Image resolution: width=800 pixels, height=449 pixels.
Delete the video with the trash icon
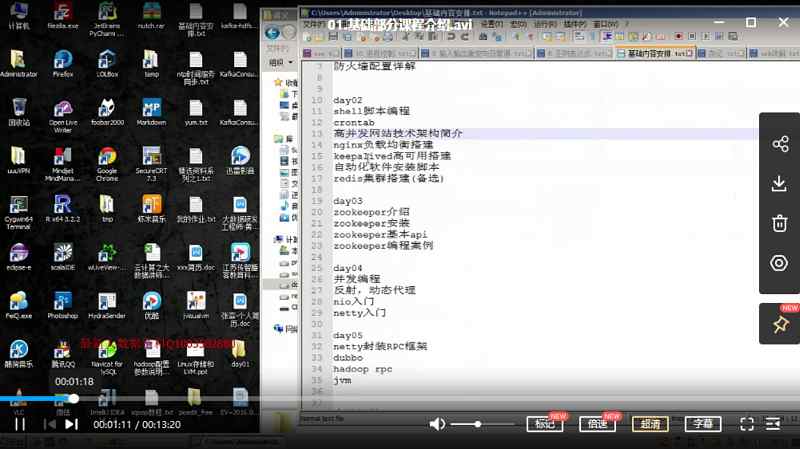780,223
